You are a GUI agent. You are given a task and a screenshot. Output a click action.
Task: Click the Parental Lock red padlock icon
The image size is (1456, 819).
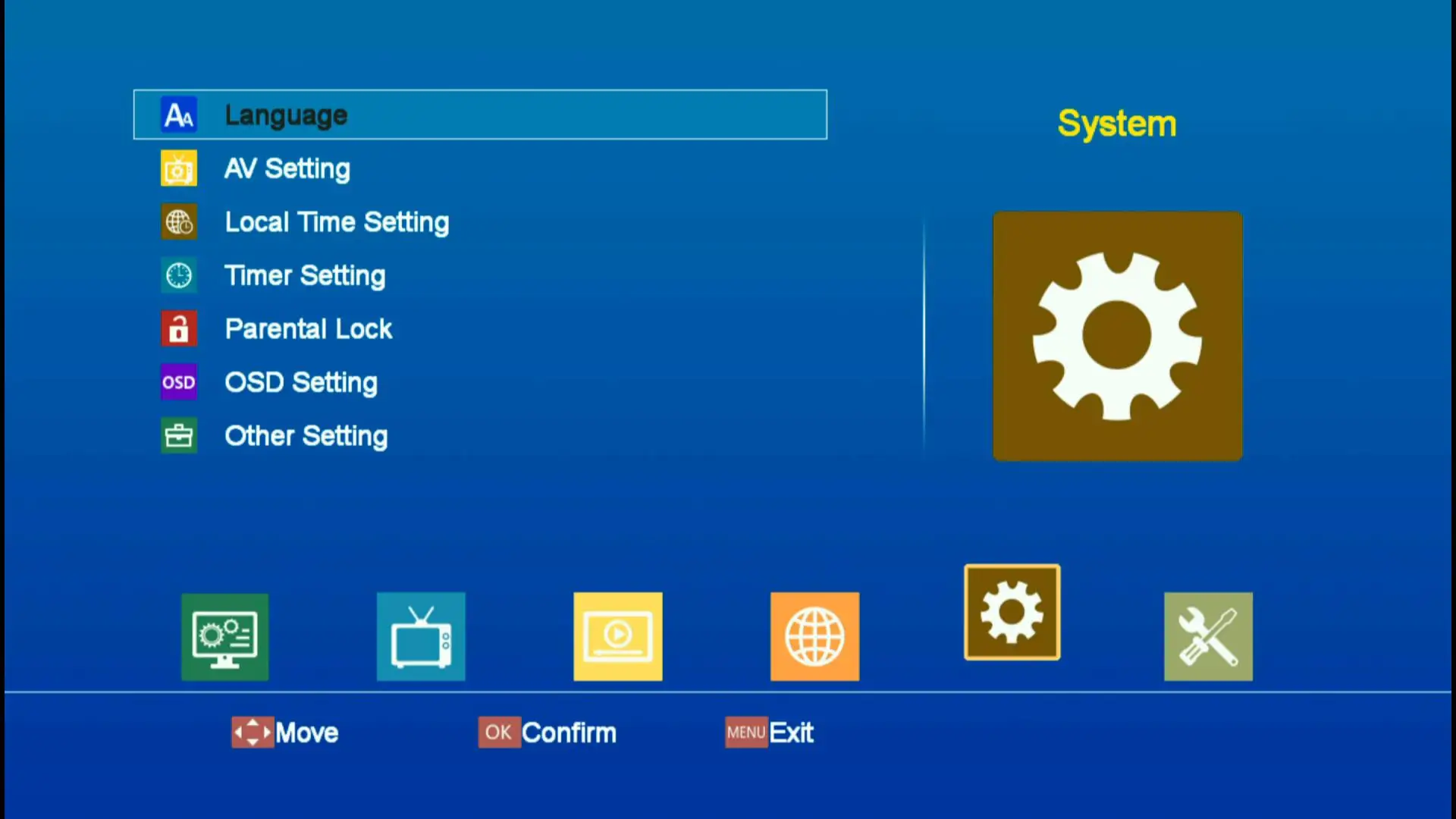(179, 329)
